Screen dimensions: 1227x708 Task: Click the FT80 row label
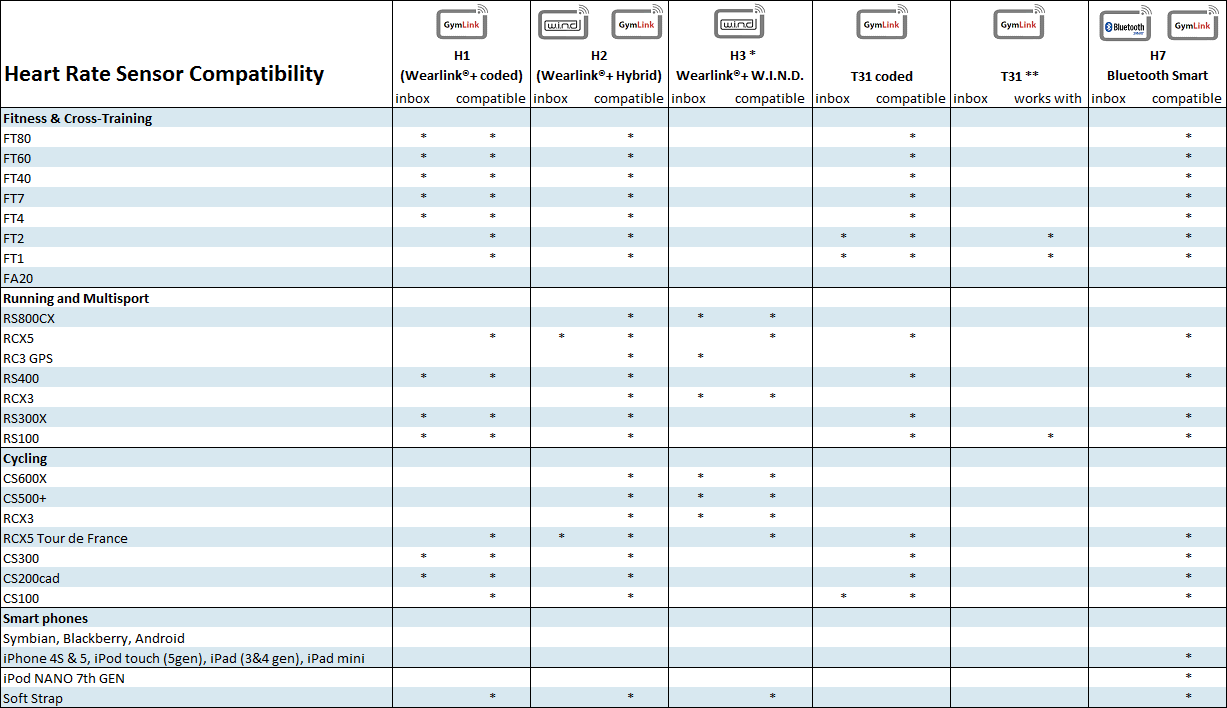[17, 138]
